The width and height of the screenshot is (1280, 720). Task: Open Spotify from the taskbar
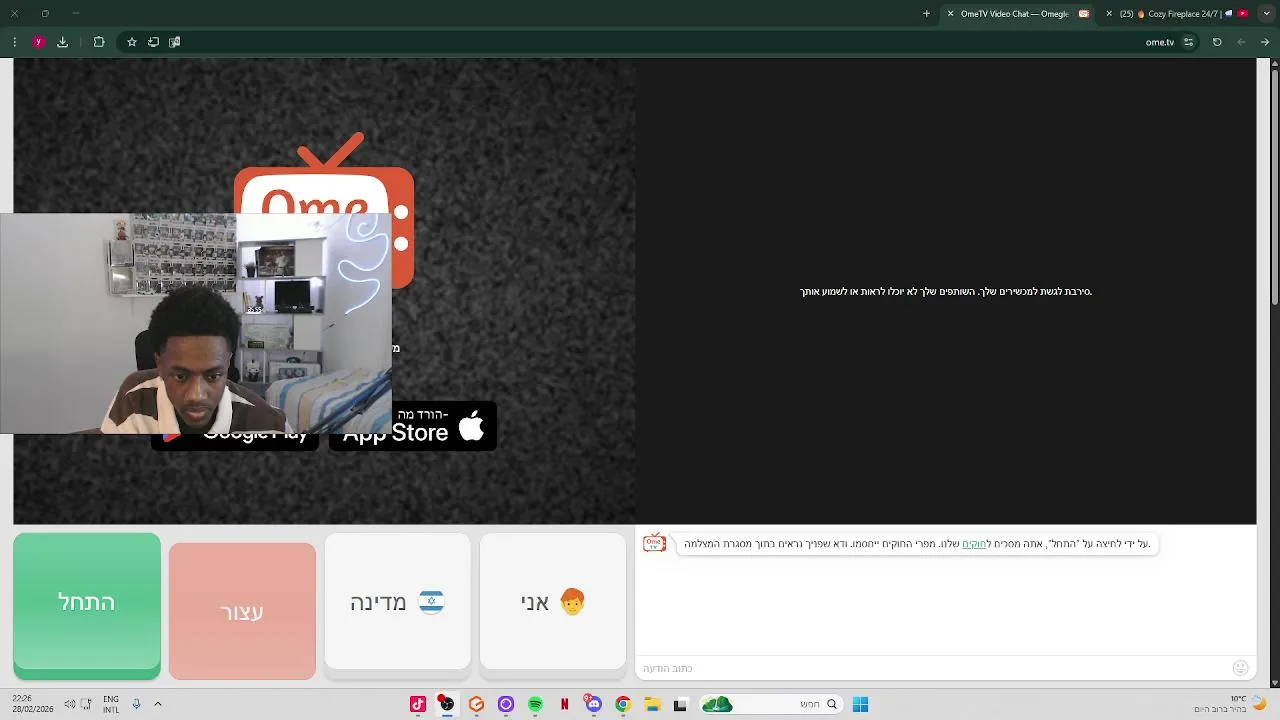[535, 704]
